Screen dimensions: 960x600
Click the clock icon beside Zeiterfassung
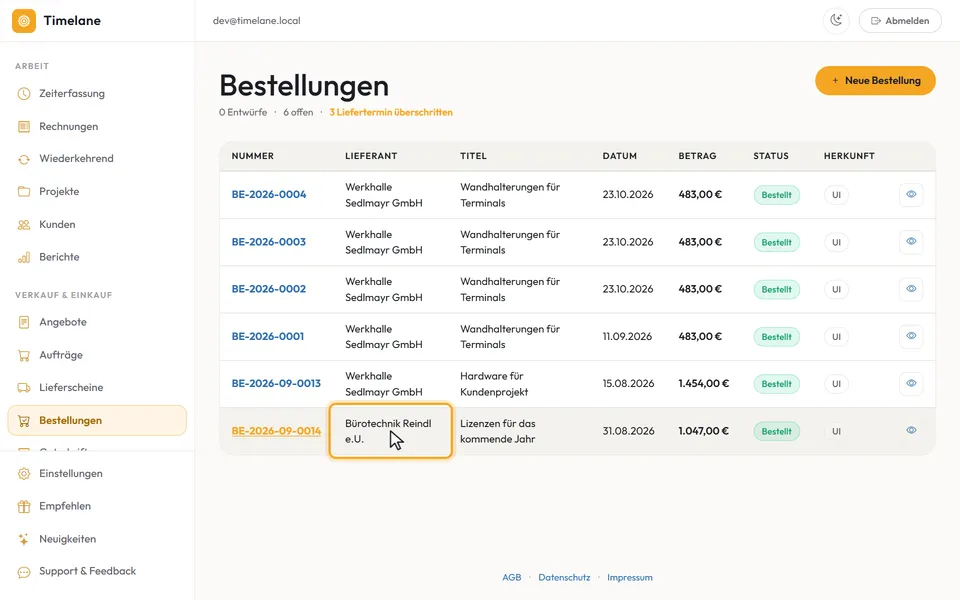(x=24, y=94)
